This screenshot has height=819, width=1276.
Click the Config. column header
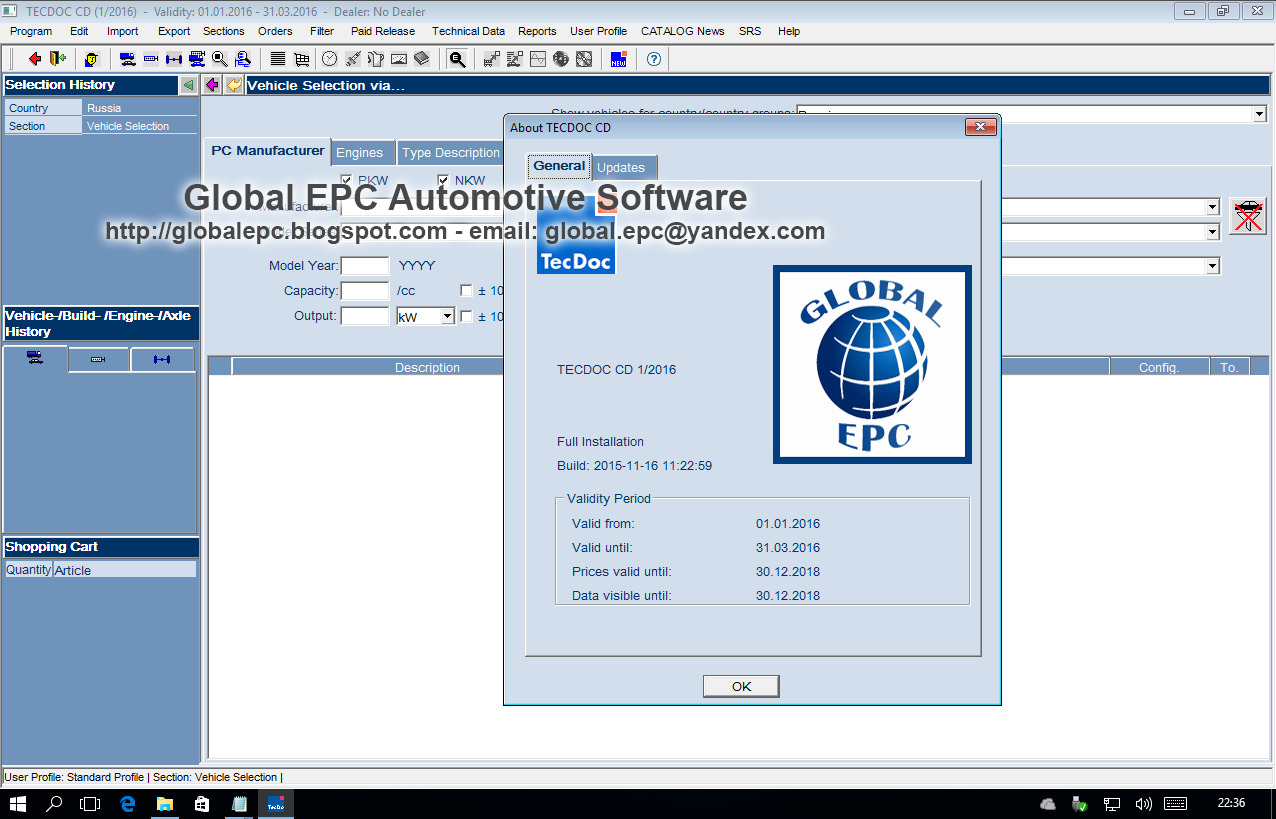click(1159, 367)
